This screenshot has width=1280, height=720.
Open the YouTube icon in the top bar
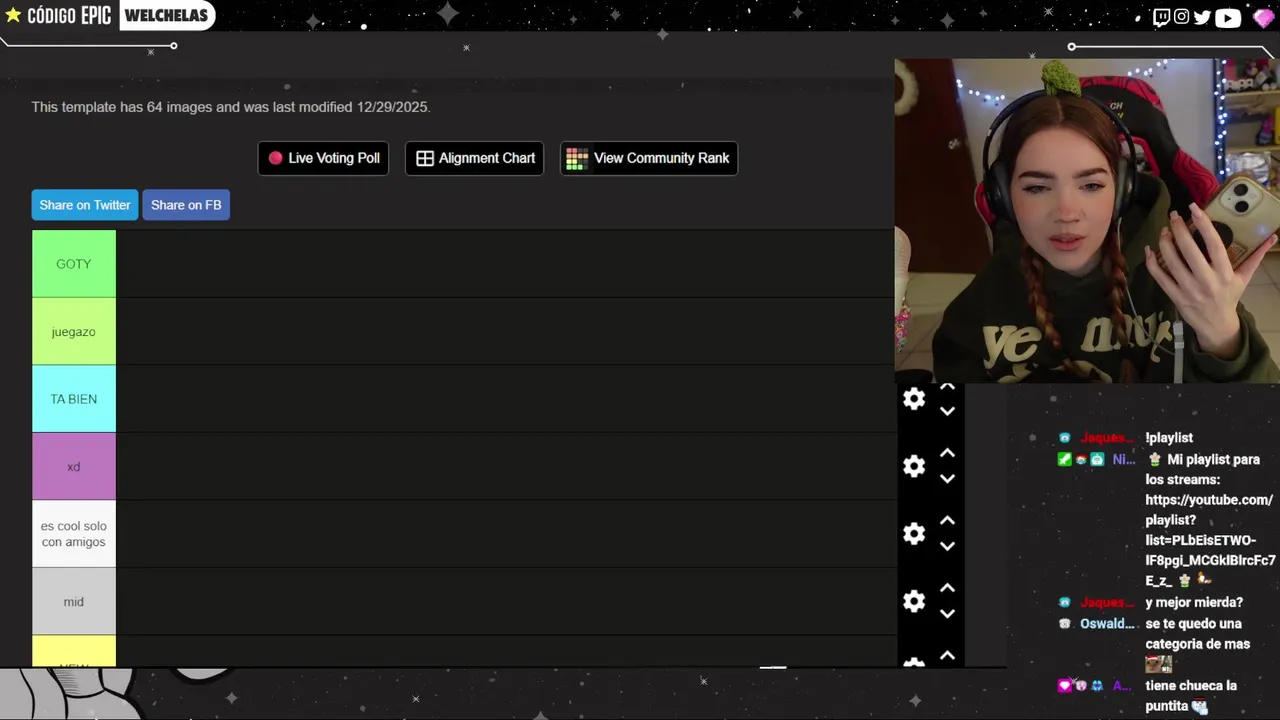[1228, 17]
